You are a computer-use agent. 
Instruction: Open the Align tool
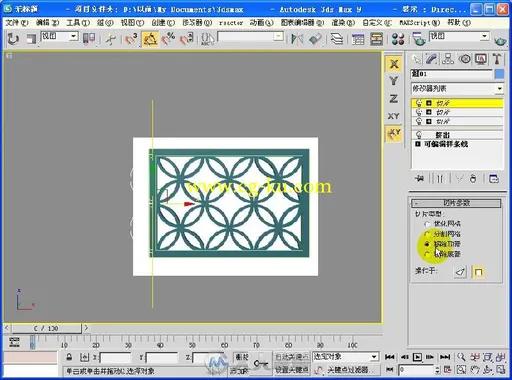tap(315, 39)
